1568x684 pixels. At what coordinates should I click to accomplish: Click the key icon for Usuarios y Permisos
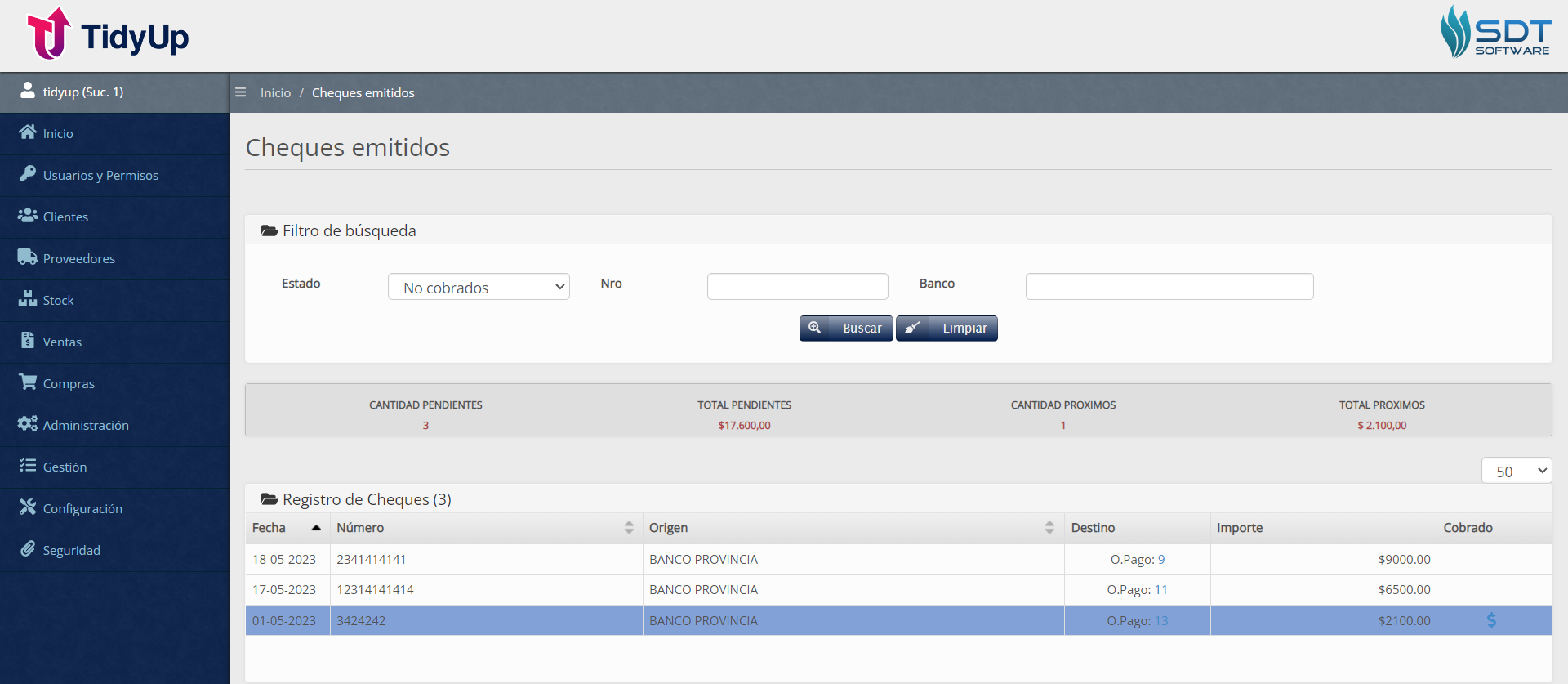28,173
